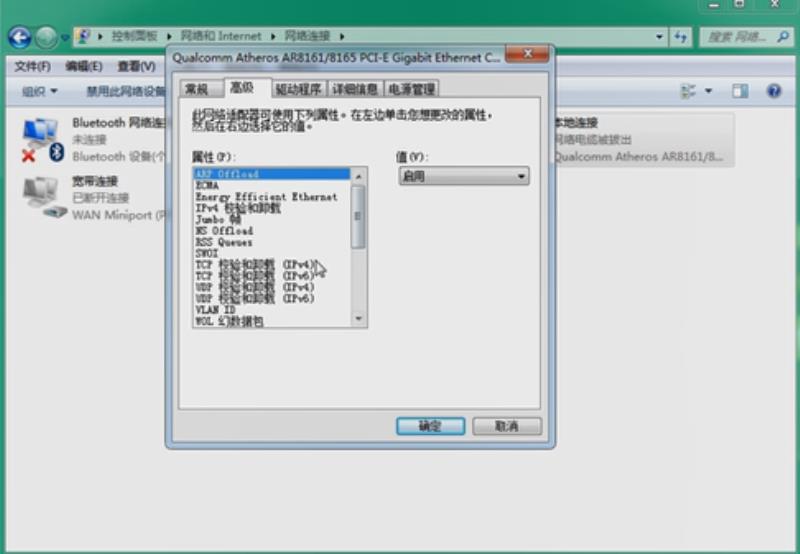800x554 pixels.
Task: Select ECMA in the property list
Action: tap(272, 186)
